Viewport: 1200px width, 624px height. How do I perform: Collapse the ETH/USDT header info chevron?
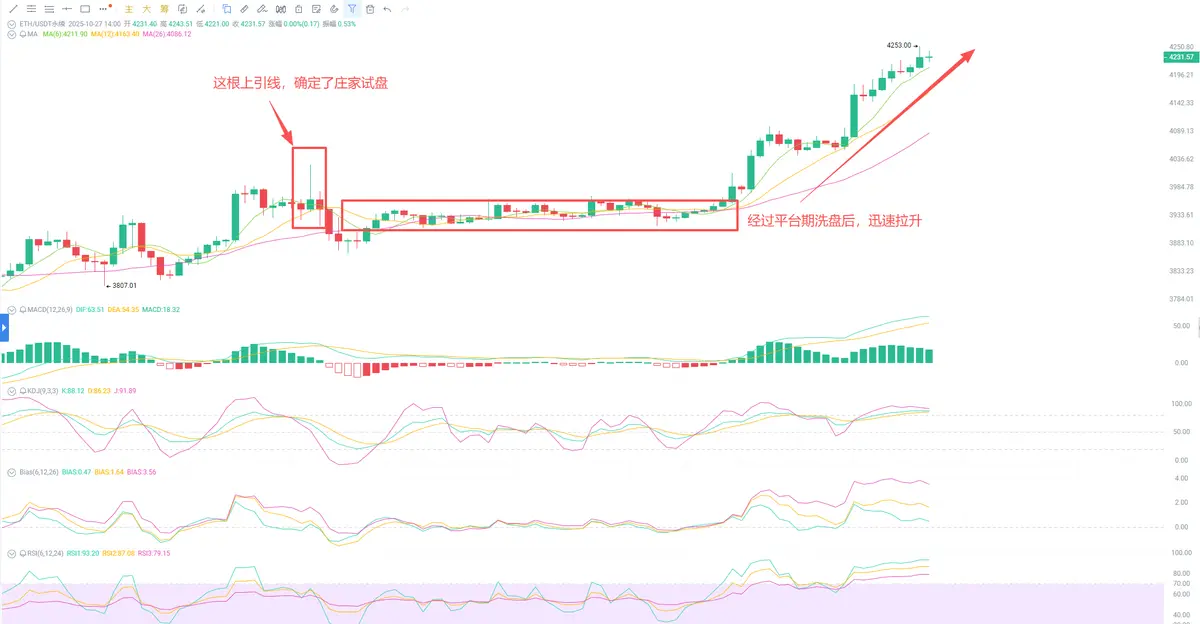10,22
